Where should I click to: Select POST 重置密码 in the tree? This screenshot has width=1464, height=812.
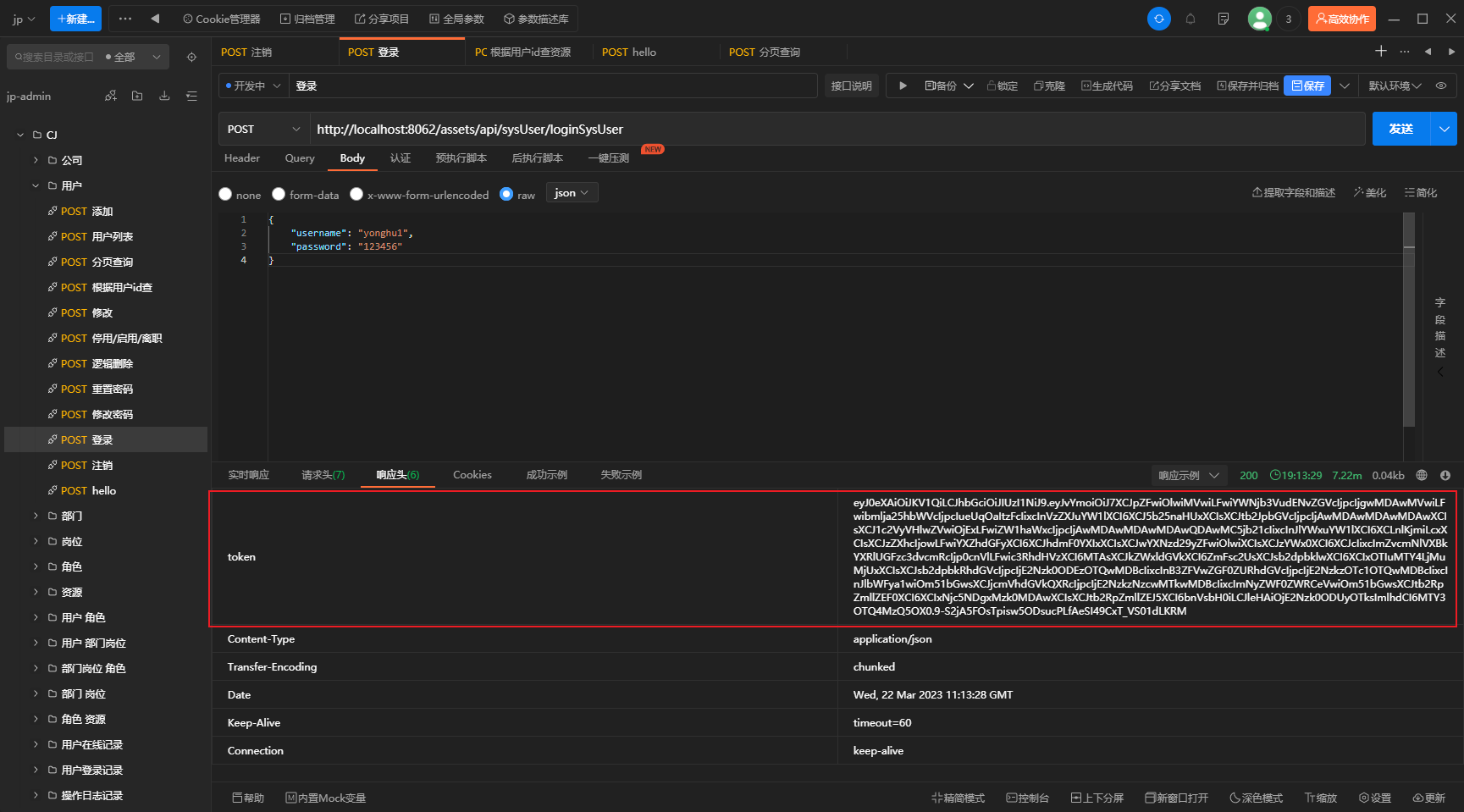point(106,389)
